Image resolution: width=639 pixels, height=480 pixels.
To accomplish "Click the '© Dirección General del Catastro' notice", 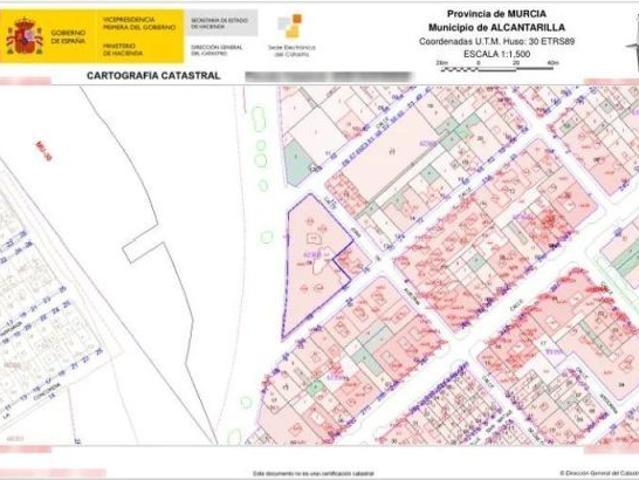I will 599,473.
